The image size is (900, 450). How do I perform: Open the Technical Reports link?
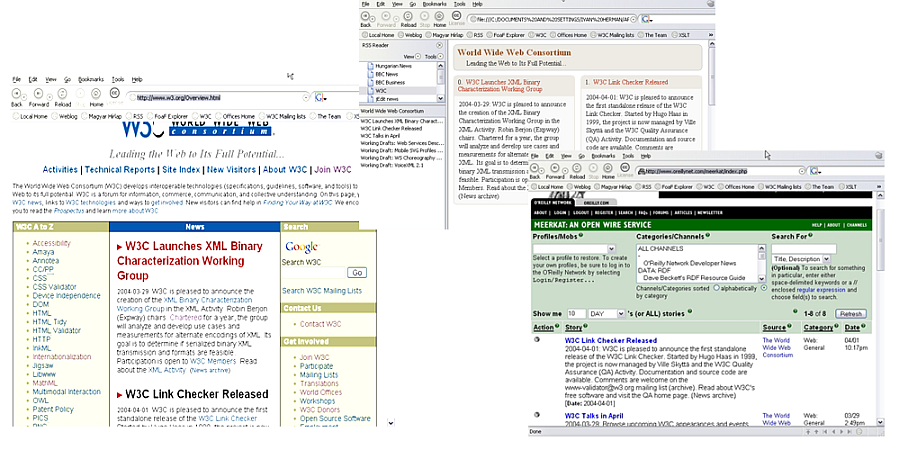(x=122, y=170)
